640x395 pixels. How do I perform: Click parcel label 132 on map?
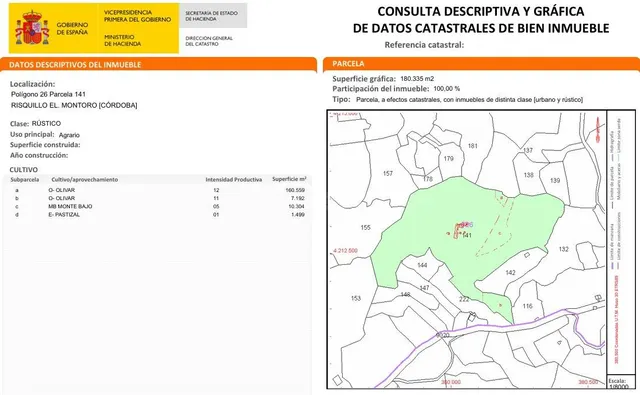[x=564, y=249]
